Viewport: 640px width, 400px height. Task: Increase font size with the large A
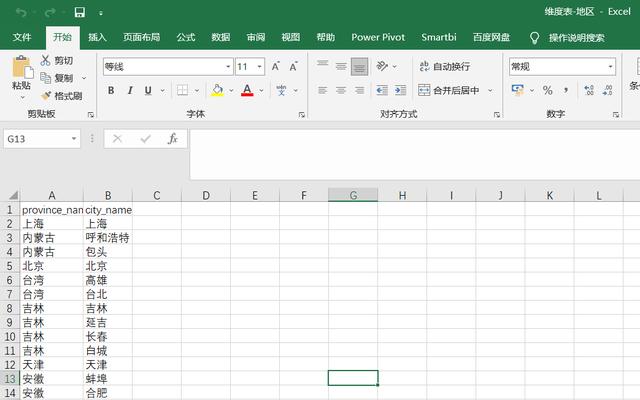(x=276, y=67)
